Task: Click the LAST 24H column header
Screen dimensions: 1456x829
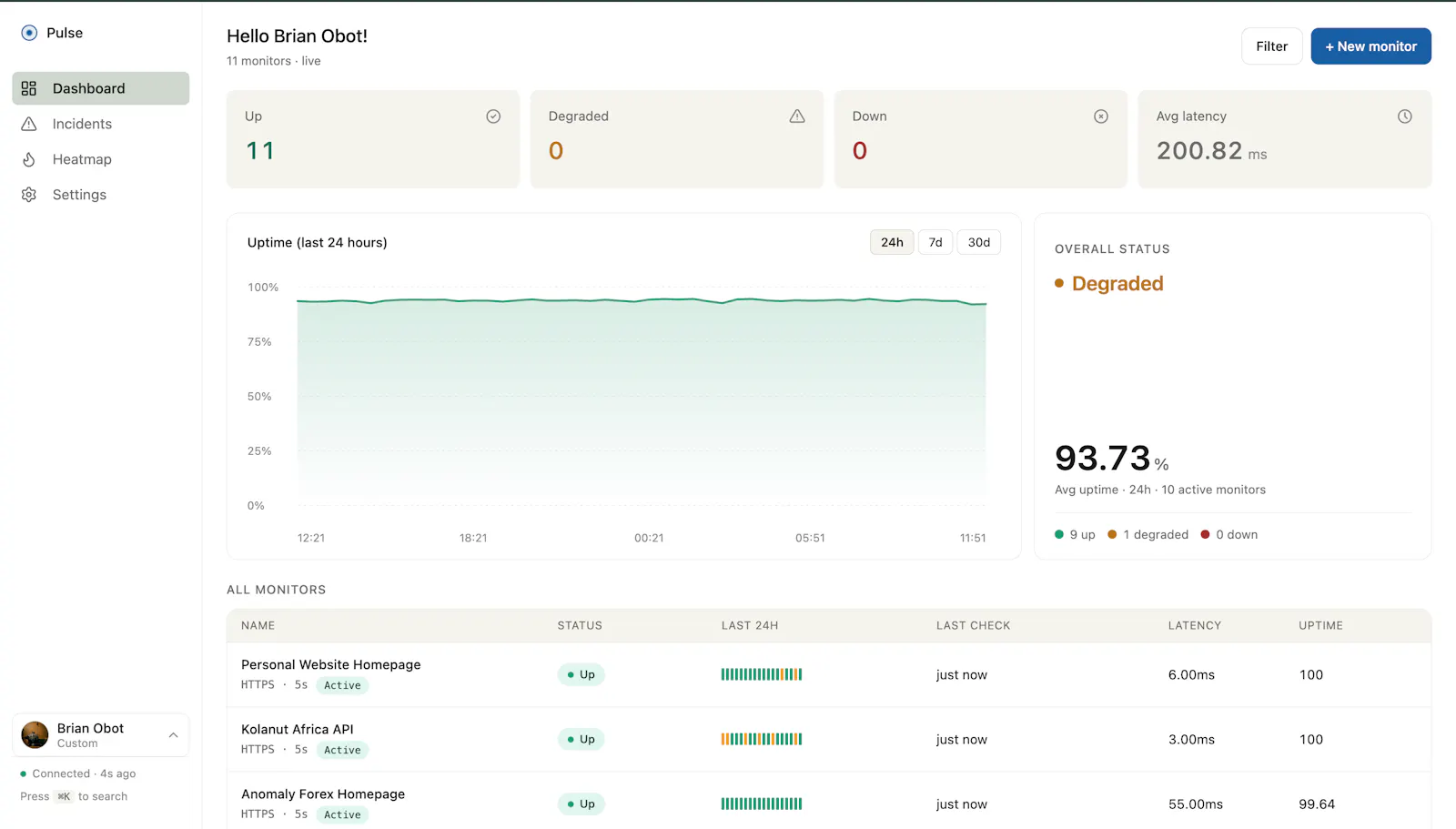Action: click(x=750, y=625)
